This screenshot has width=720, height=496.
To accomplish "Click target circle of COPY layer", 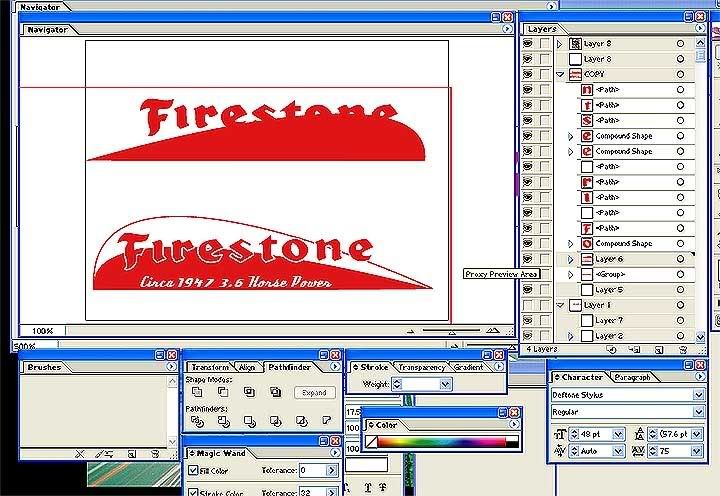I will (681, 74).
